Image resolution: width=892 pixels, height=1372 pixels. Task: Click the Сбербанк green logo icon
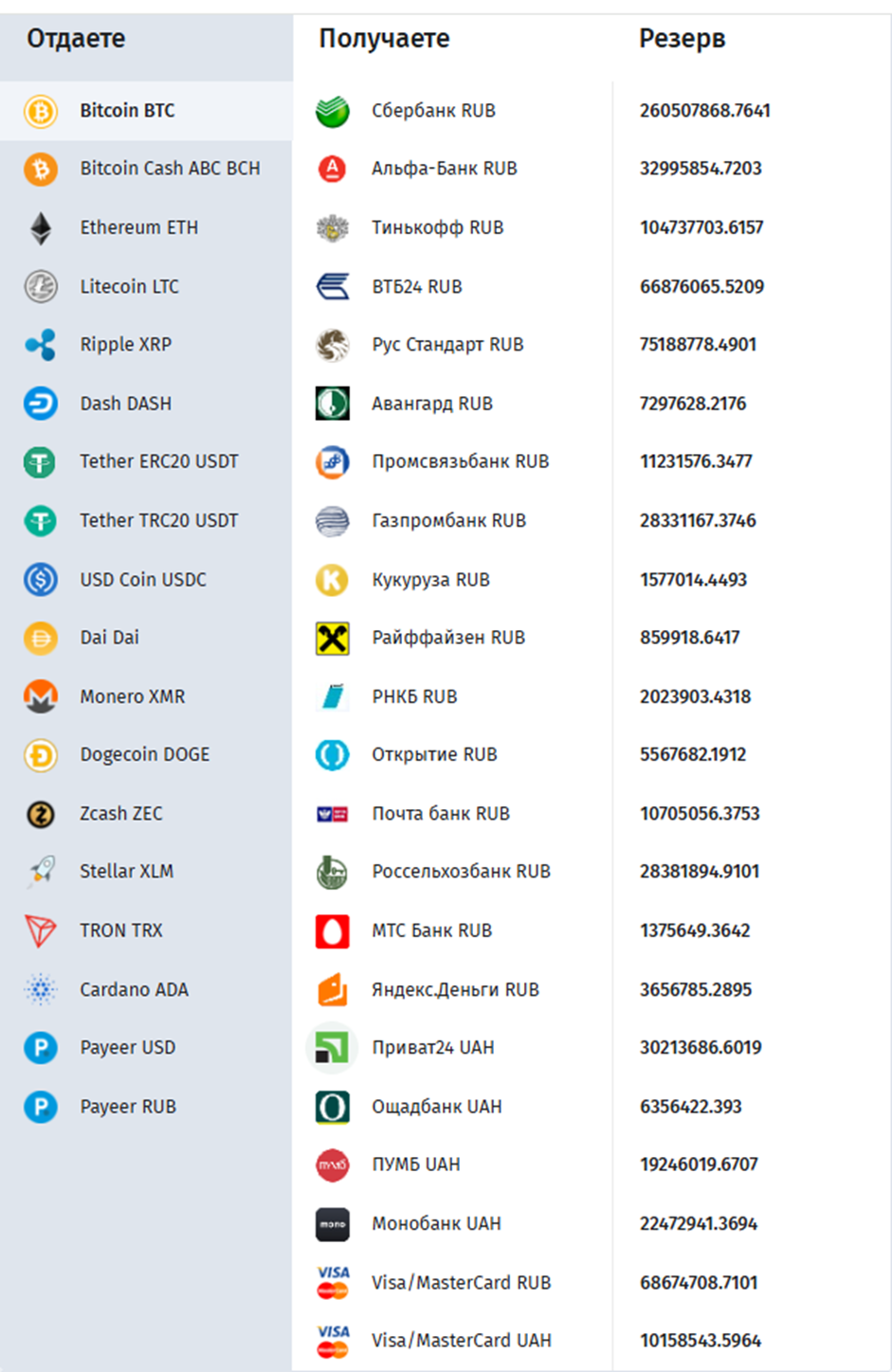333,111
